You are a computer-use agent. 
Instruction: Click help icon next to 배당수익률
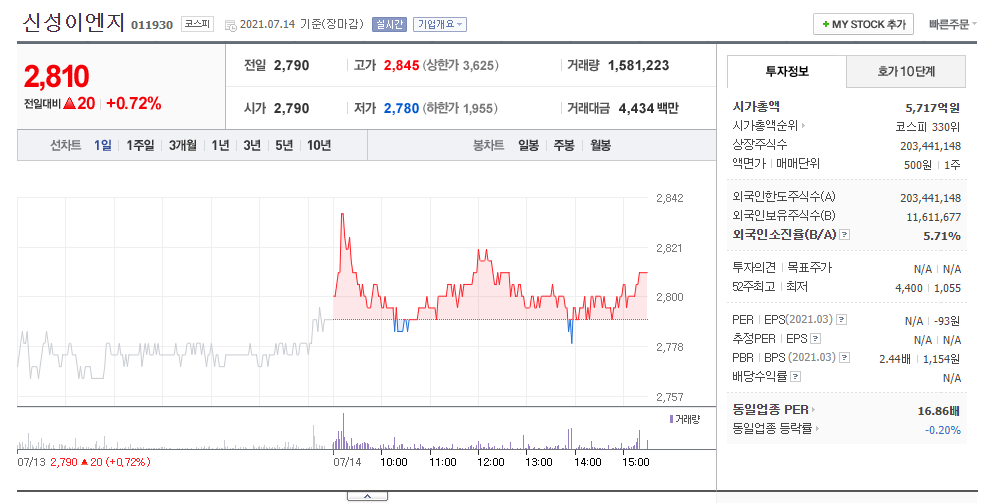coord(796,377)
